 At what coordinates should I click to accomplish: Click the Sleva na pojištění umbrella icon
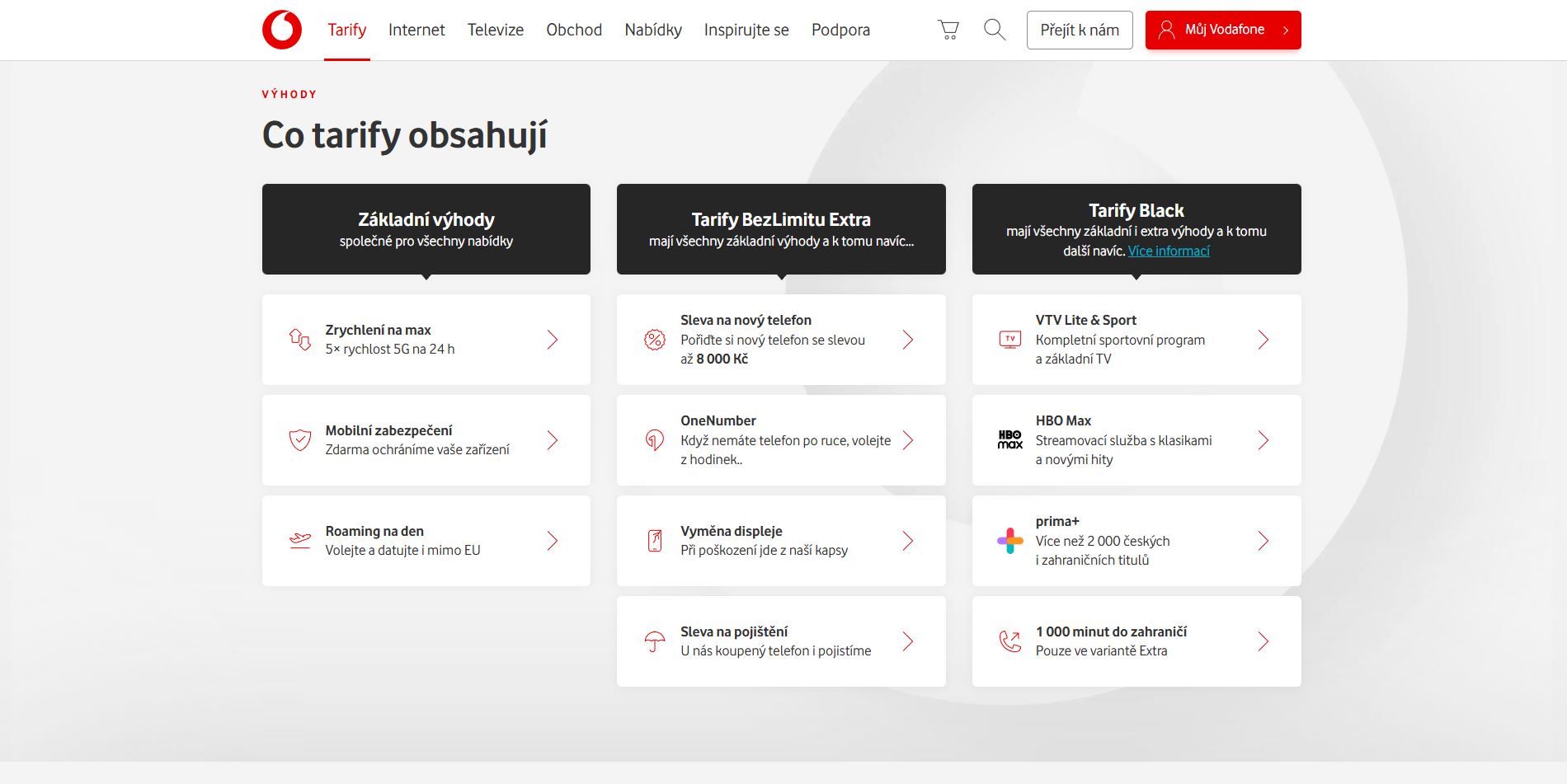655,641
